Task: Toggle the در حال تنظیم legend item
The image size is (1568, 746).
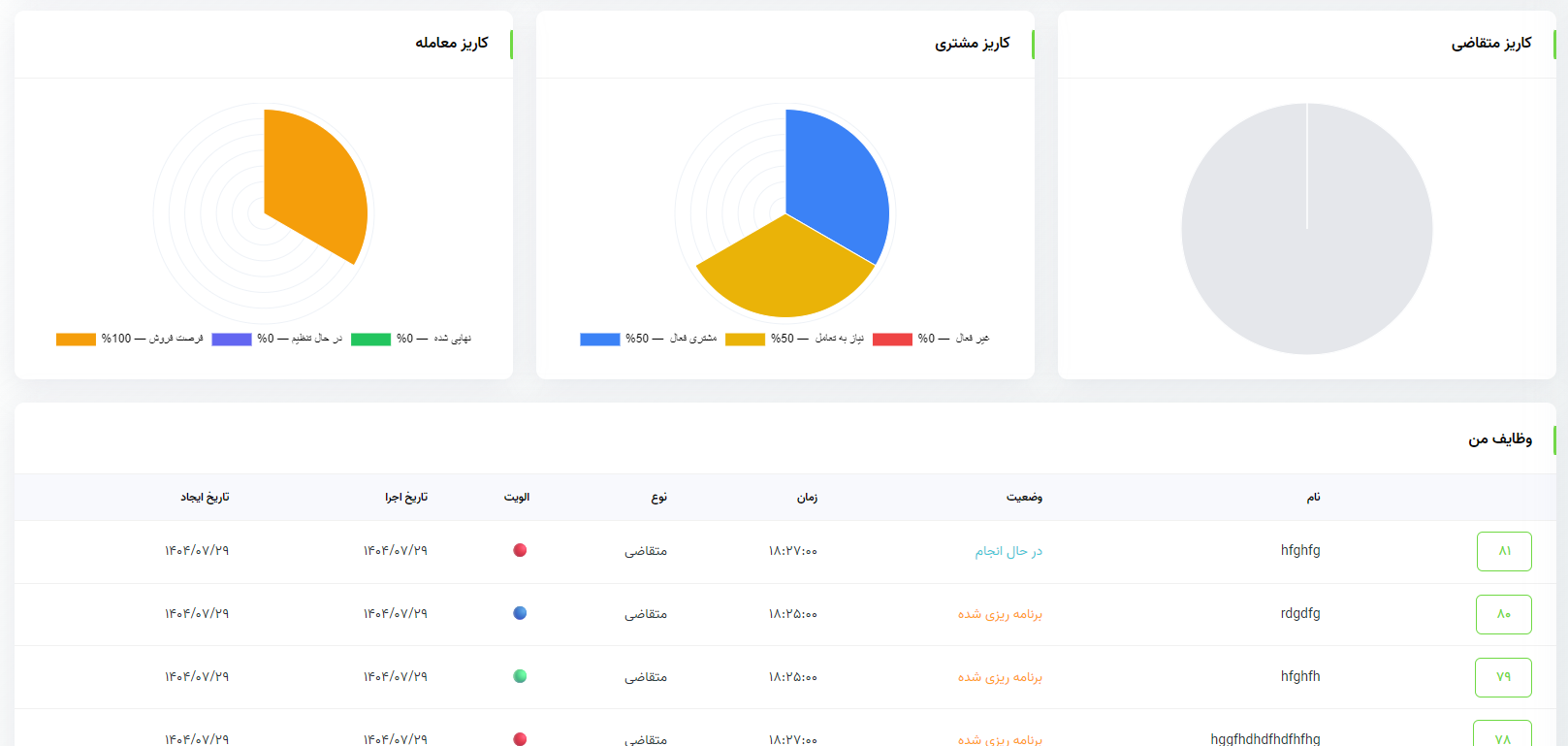Action: pyautogui.click(x=277, y=339)
